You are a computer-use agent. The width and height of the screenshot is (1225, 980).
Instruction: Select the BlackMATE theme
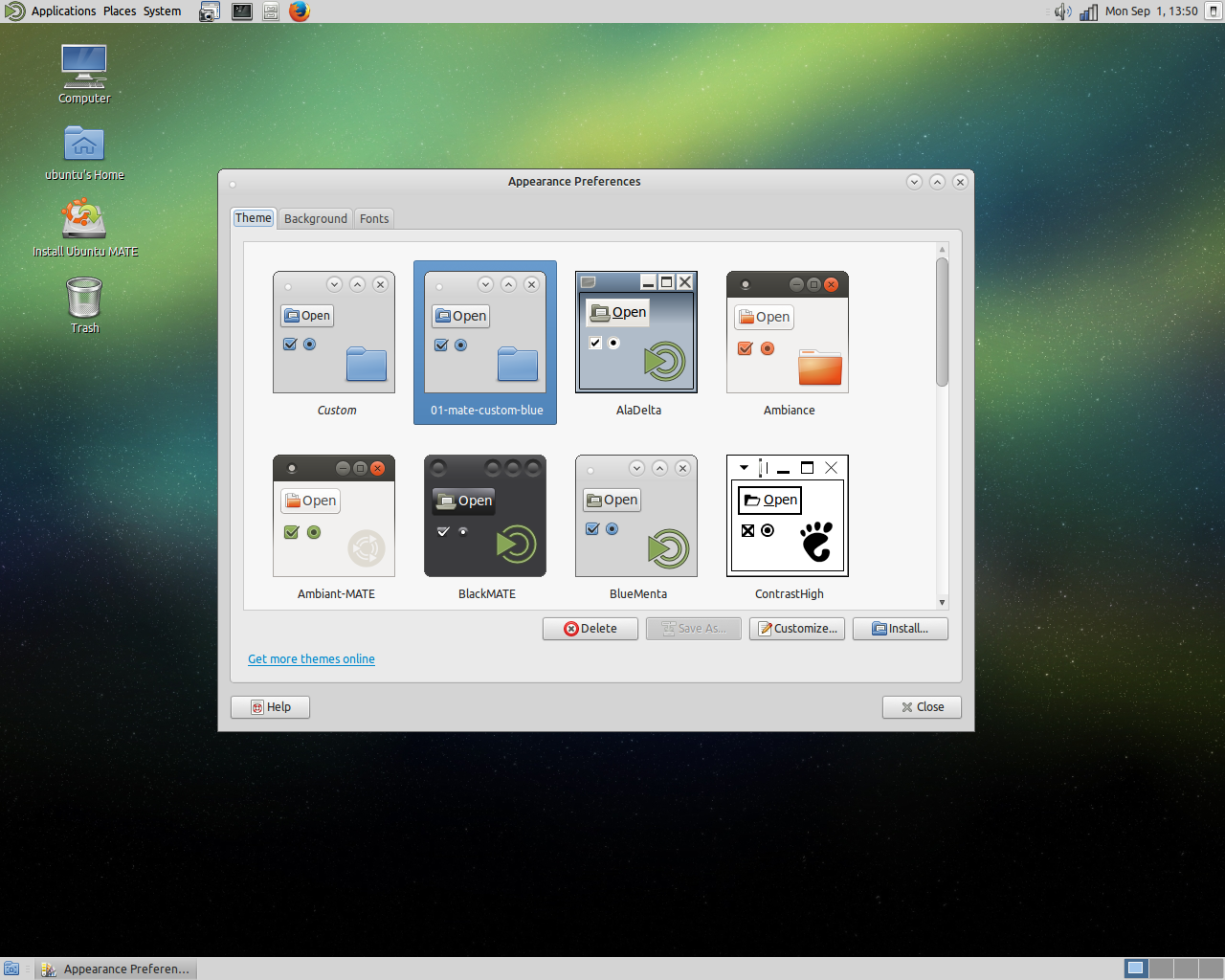tap(485, 526)
